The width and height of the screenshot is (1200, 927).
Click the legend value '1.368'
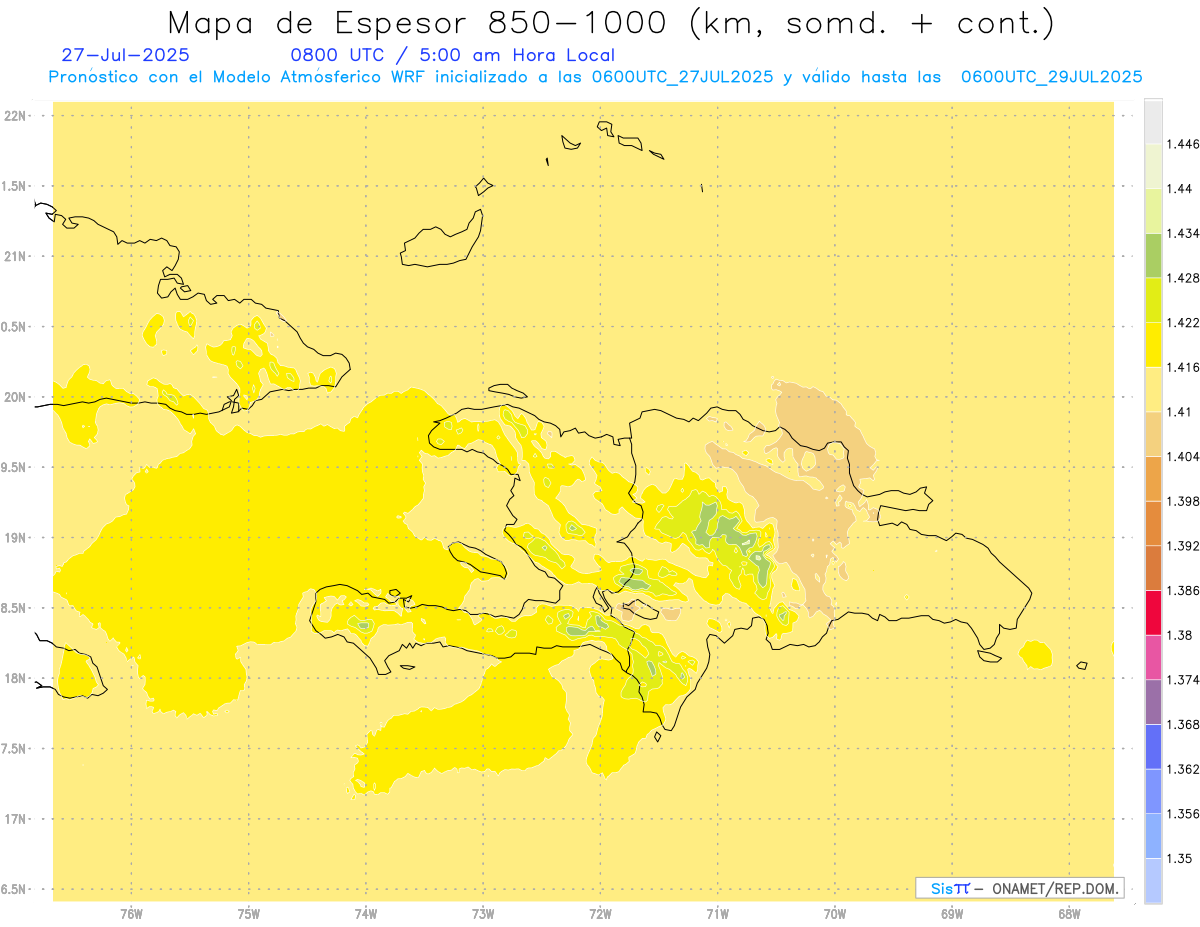click(1182, 724)
